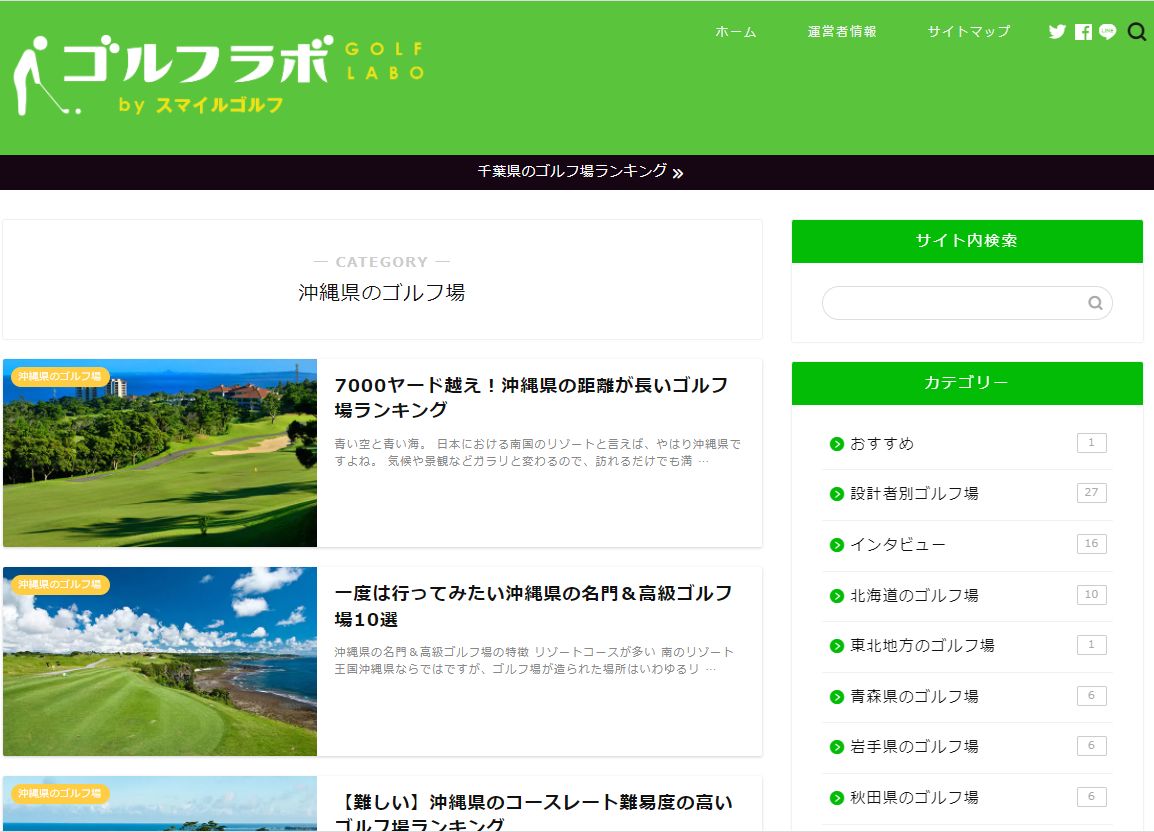This screenshot has height=832, width=1154.
Task: Click the サイト内検索 widget heading
Action: point(967,241)
